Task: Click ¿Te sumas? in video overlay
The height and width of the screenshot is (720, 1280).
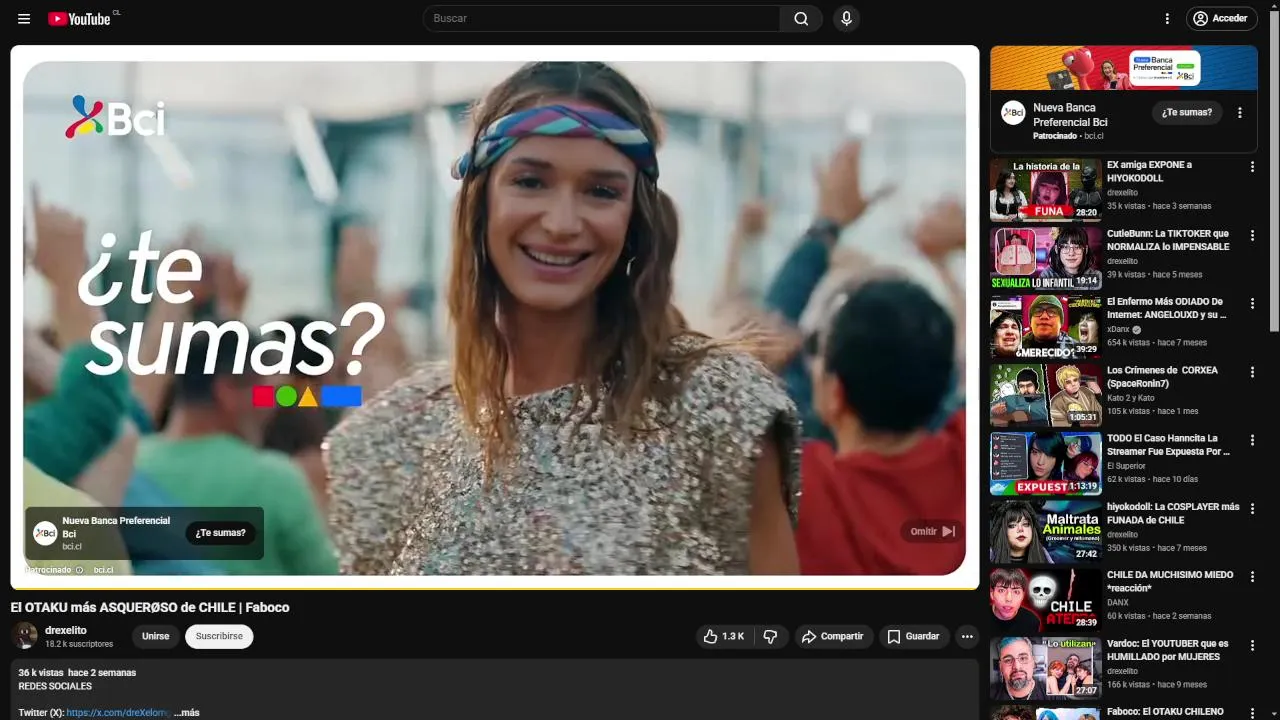Action: click(x=221, y=533)
